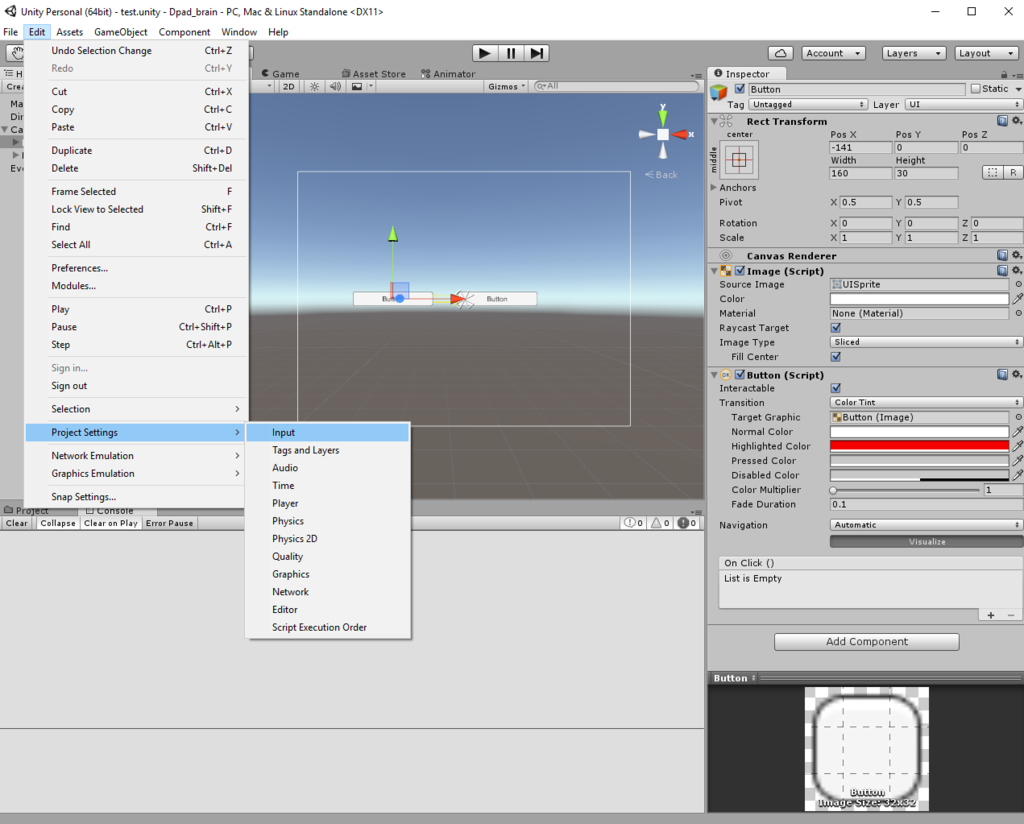Screen dimensions: 1024x824
Task: Toggle Raycast Target checkbox
Action: (x=835, y=328)
